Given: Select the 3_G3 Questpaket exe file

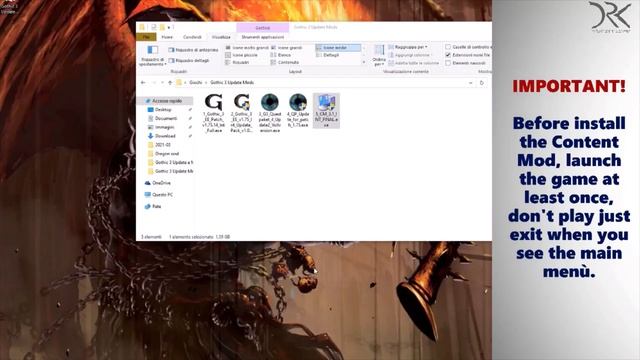Looking at the screenshot, I should pyautogui.click(x=269, y=113).
